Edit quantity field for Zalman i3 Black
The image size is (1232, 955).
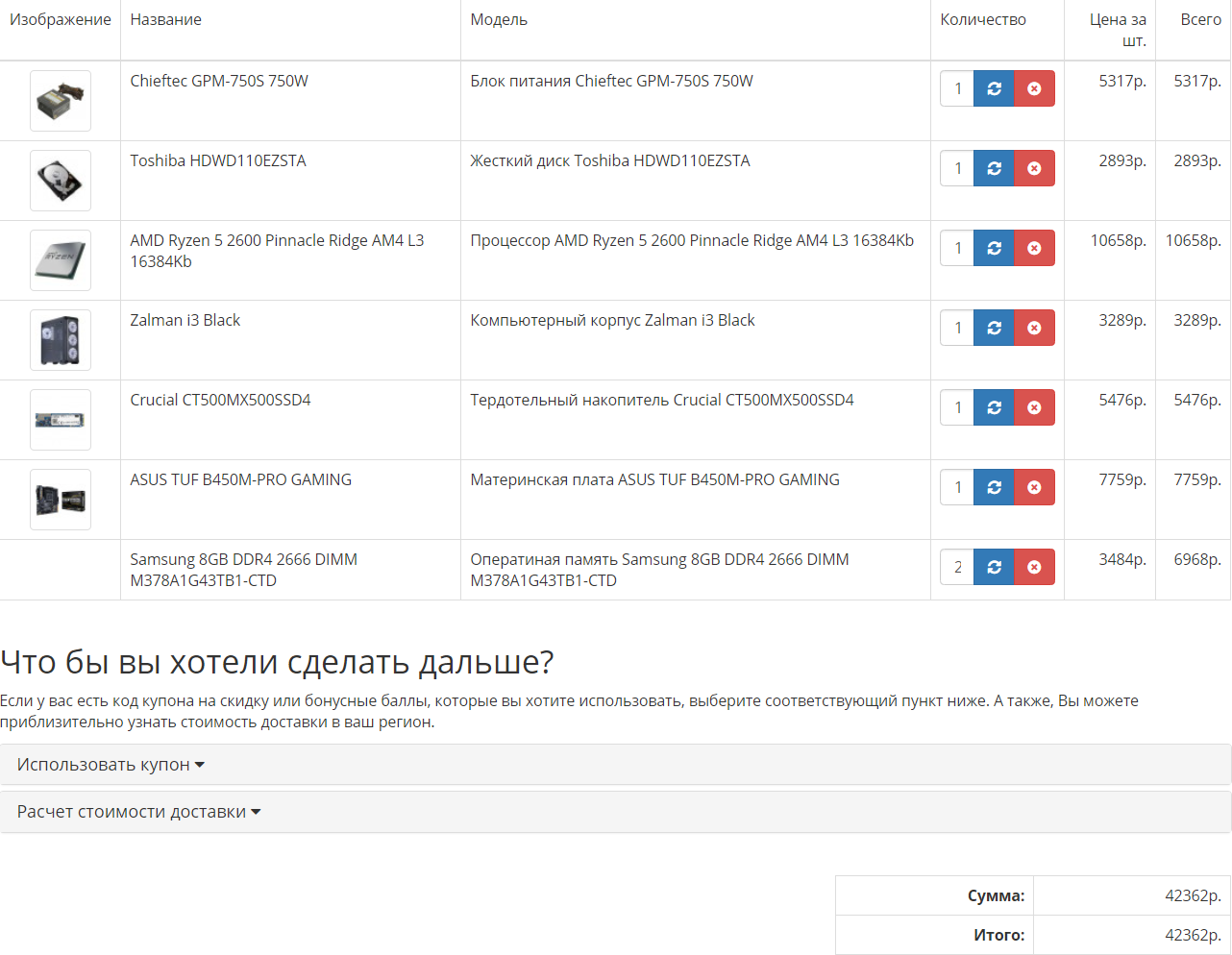click(x=957, y=328)
